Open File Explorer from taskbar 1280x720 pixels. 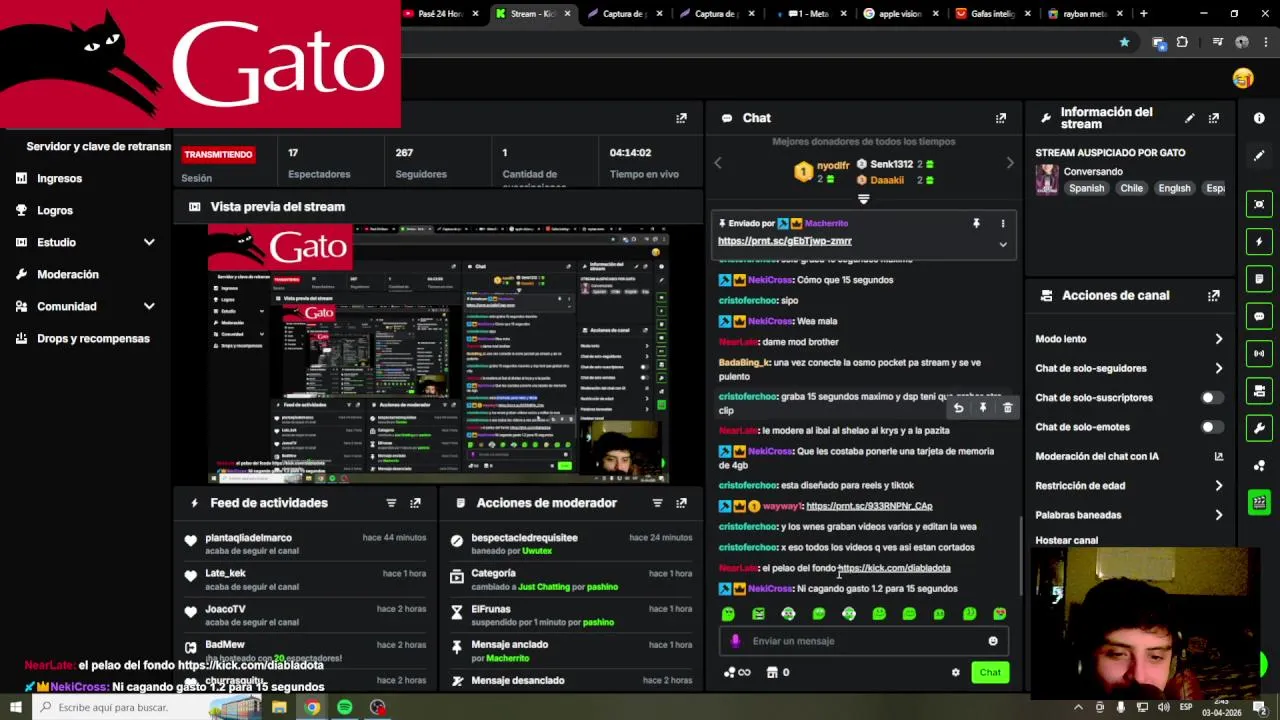[x=279, y=707]
